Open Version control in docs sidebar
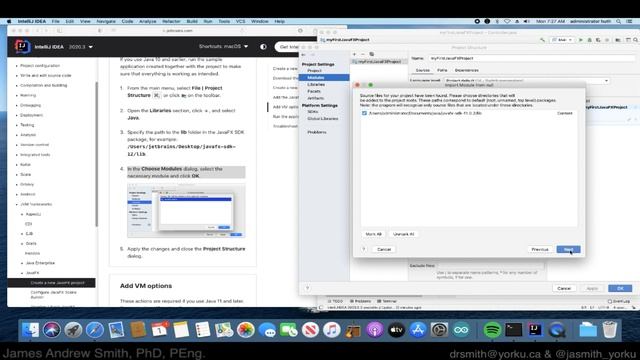This screenshot has width=640, height=360. (35, 145)
